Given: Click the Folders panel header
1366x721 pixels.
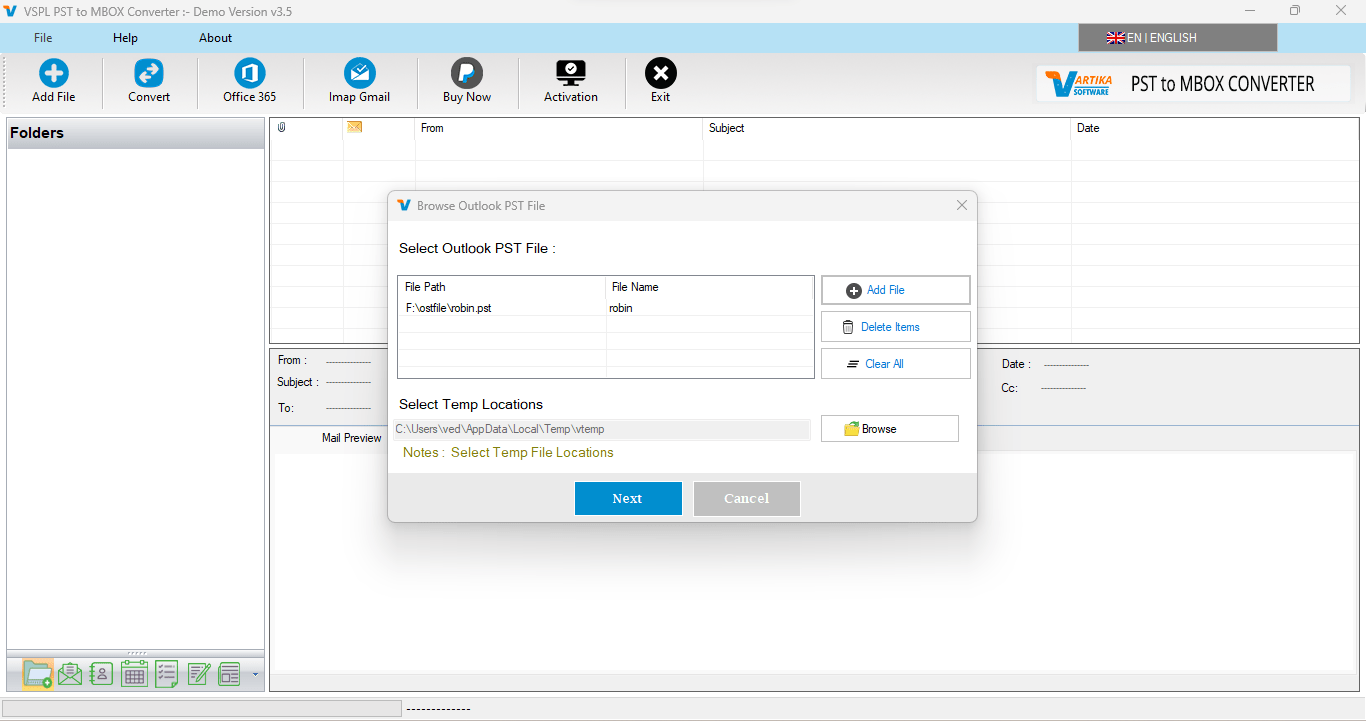Looking at the screenshot, I should (x=135, y=133).
